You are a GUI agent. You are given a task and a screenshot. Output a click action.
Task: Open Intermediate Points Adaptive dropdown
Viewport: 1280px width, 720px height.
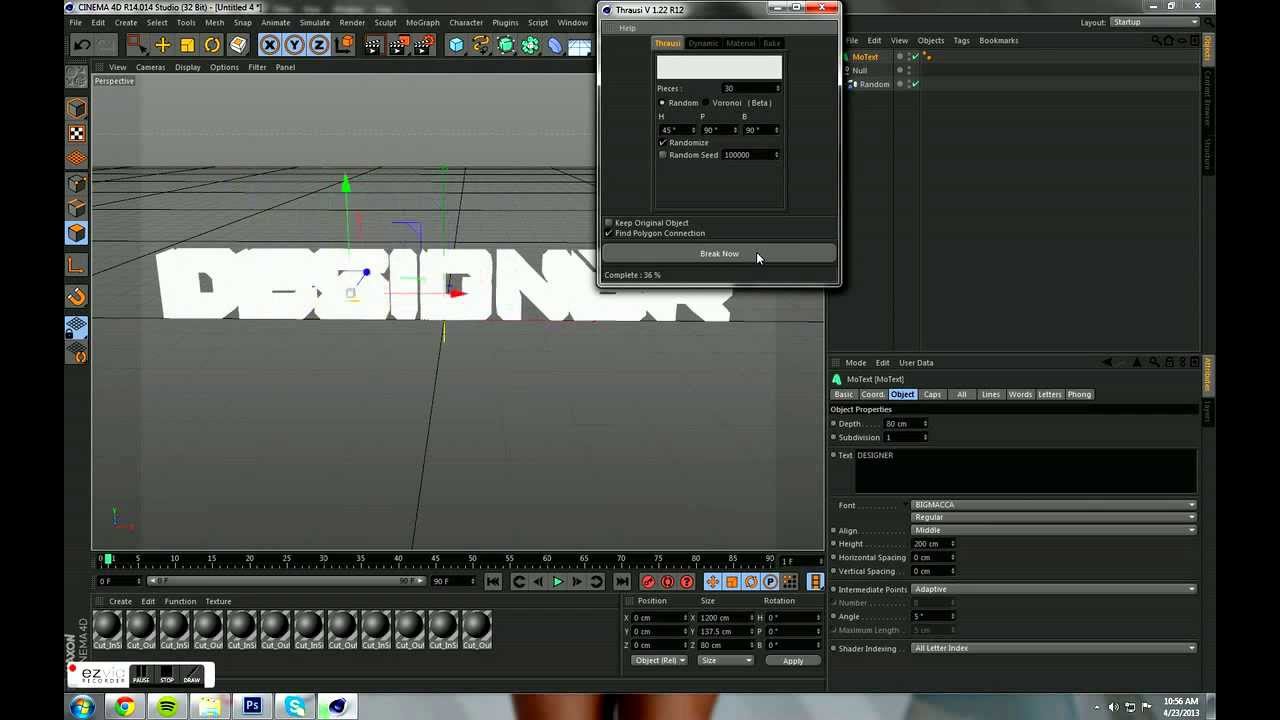[1054, 589]
